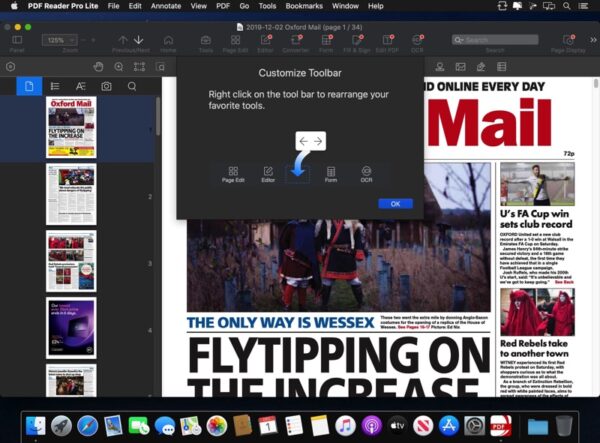Open the Trash in the Dock

point(564,426)
